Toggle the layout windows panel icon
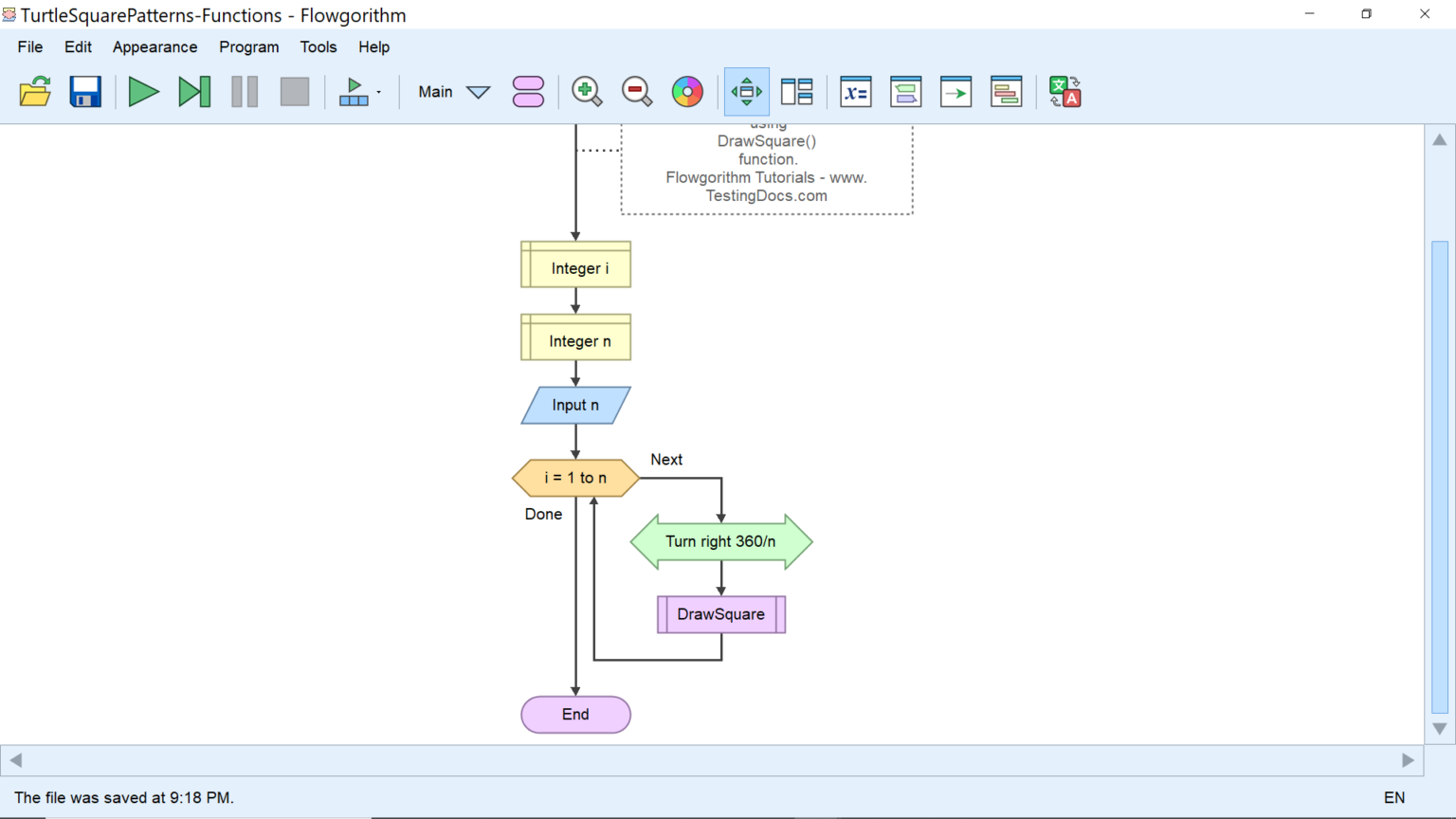The width and height of the screenshot is (1456, 819). coord(796,92)
